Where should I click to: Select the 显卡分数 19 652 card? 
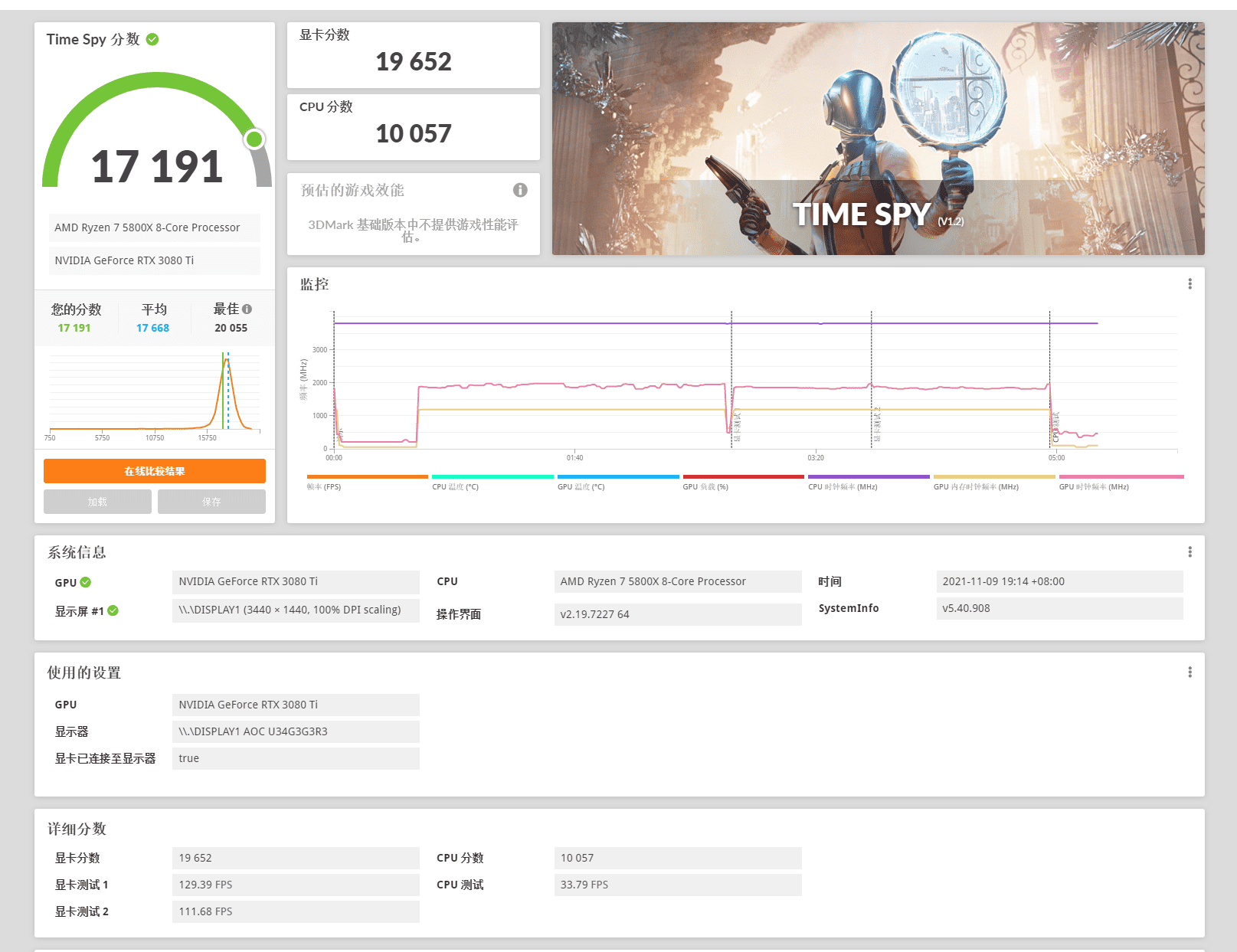pyautogui.click(x=414, y=55)
